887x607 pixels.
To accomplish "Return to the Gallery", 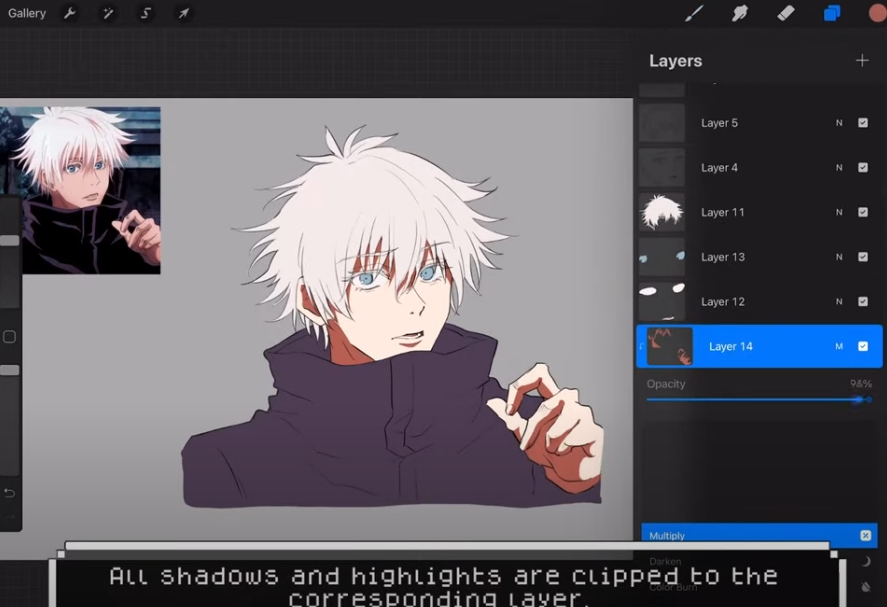I will [27, 13].
